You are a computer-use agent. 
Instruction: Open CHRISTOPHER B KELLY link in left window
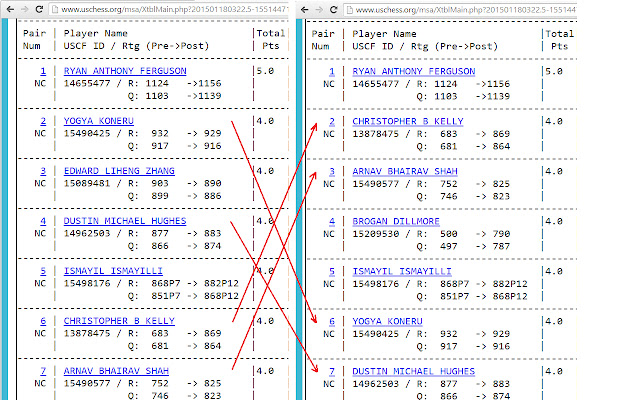pos(119,321)
